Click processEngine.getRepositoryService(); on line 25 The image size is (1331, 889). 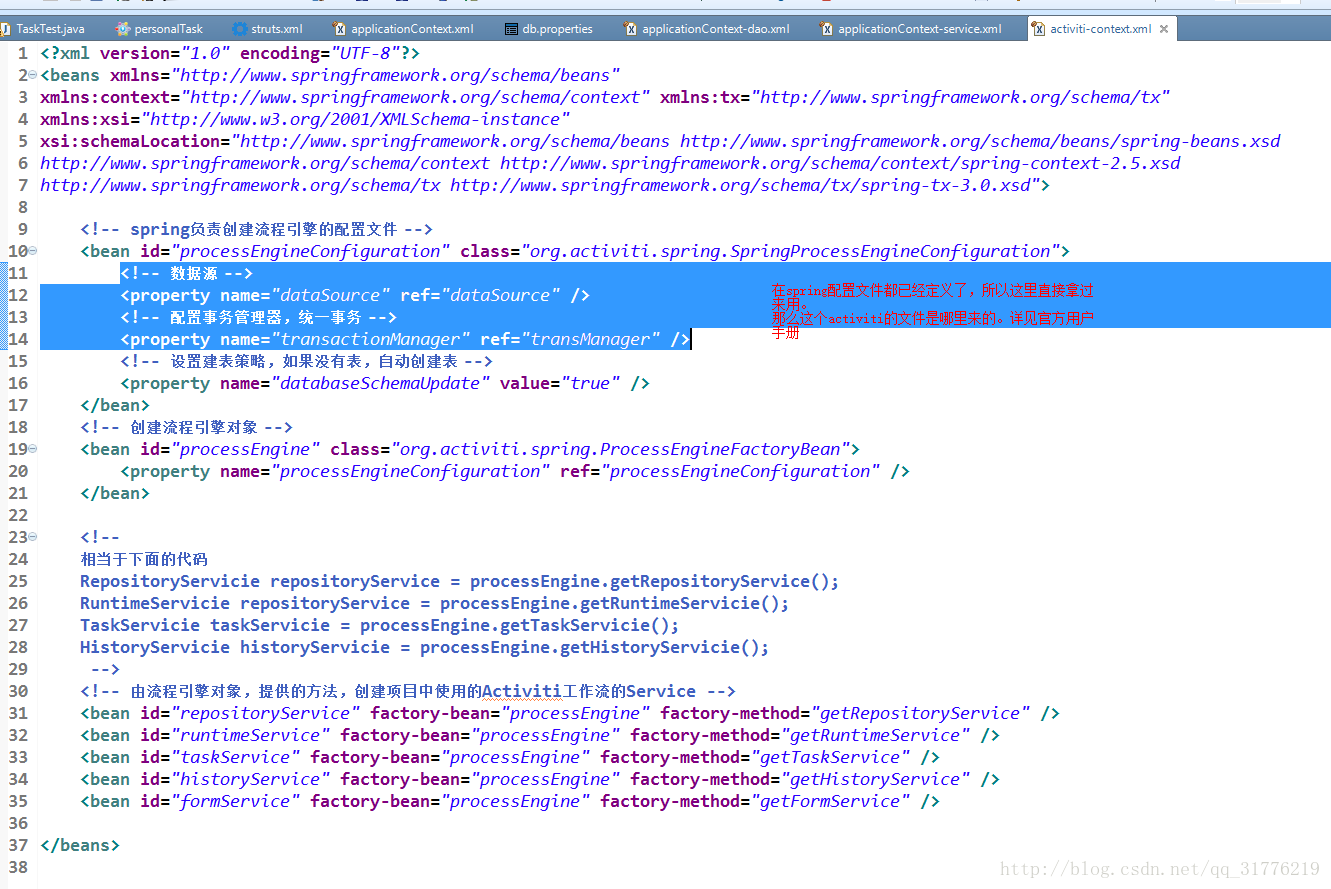[655, 581]
